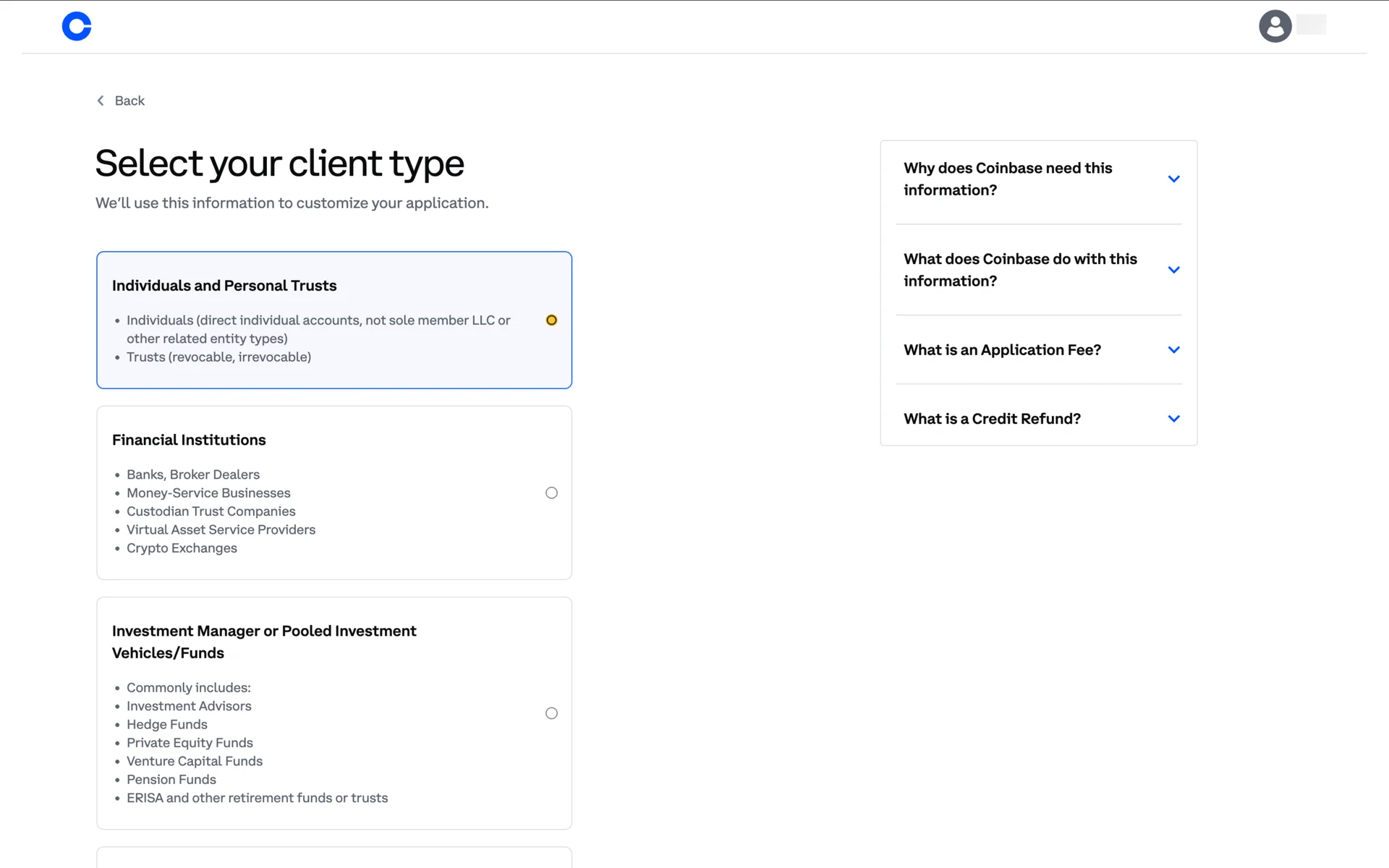Expand 'Why does Coinbase need this information?' chevron
The image size is (1389, 868).
point(1173,179)
